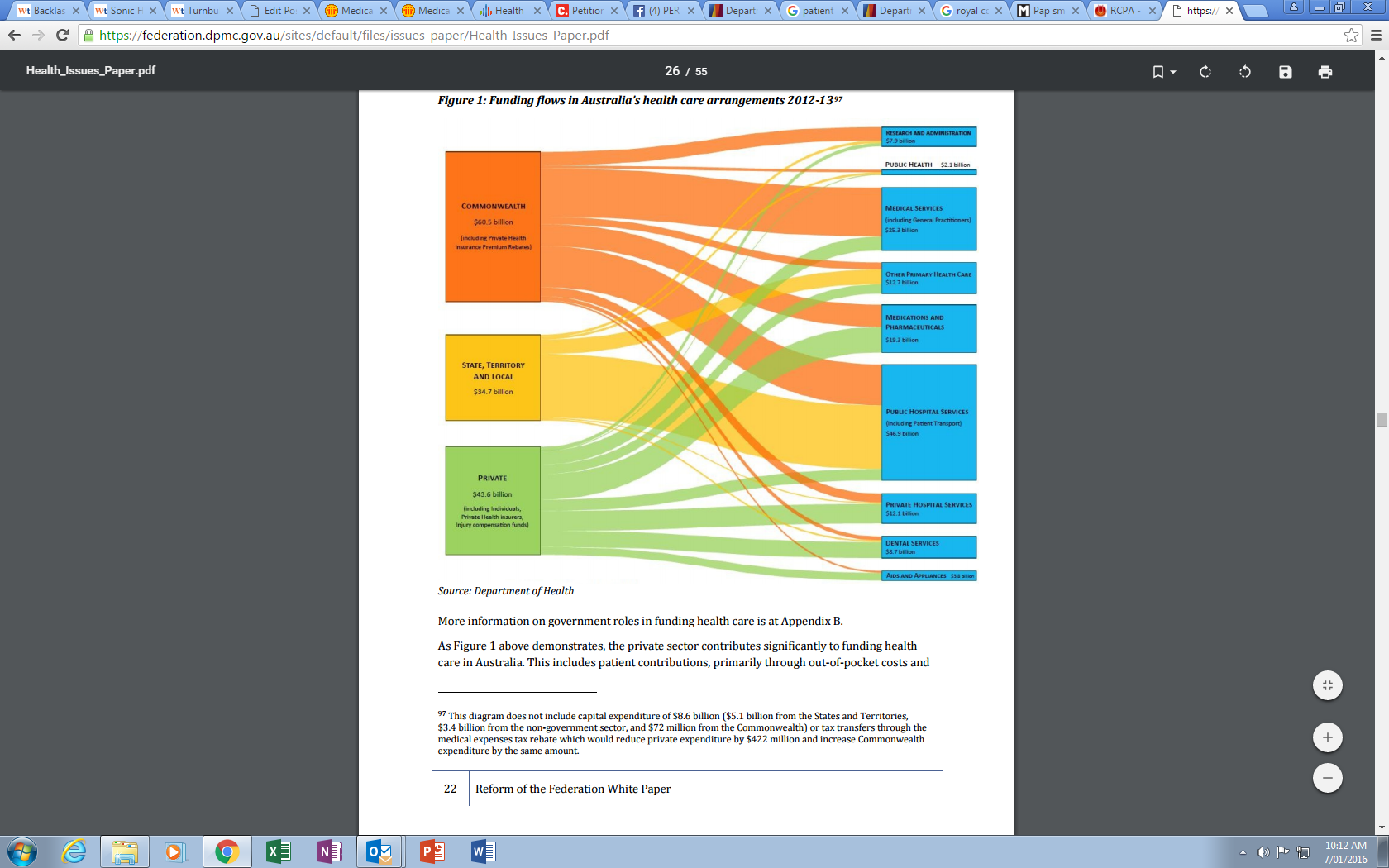The height and width of the screenshot is (868, 1389).
Task: Show hidden system tray icons
Action: coord(1243,852)
